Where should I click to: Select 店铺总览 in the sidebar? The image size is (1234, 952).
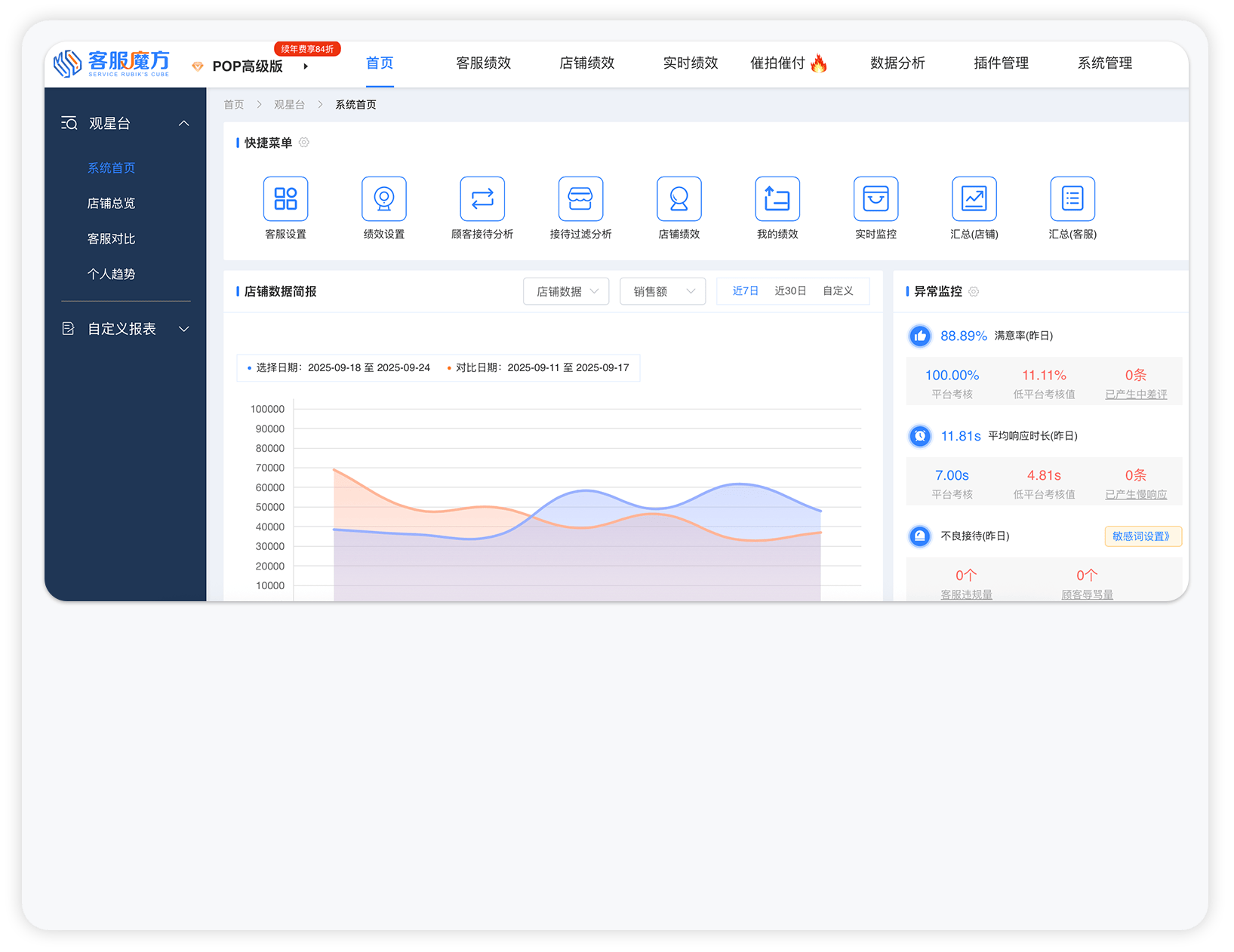click(x=112, y=204)
